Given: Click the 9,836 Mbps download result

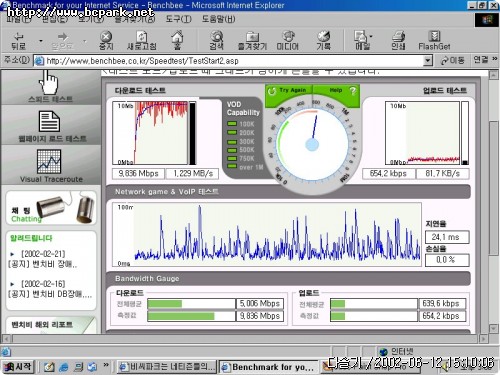Looking at the screenshot, I should (139, 173).
